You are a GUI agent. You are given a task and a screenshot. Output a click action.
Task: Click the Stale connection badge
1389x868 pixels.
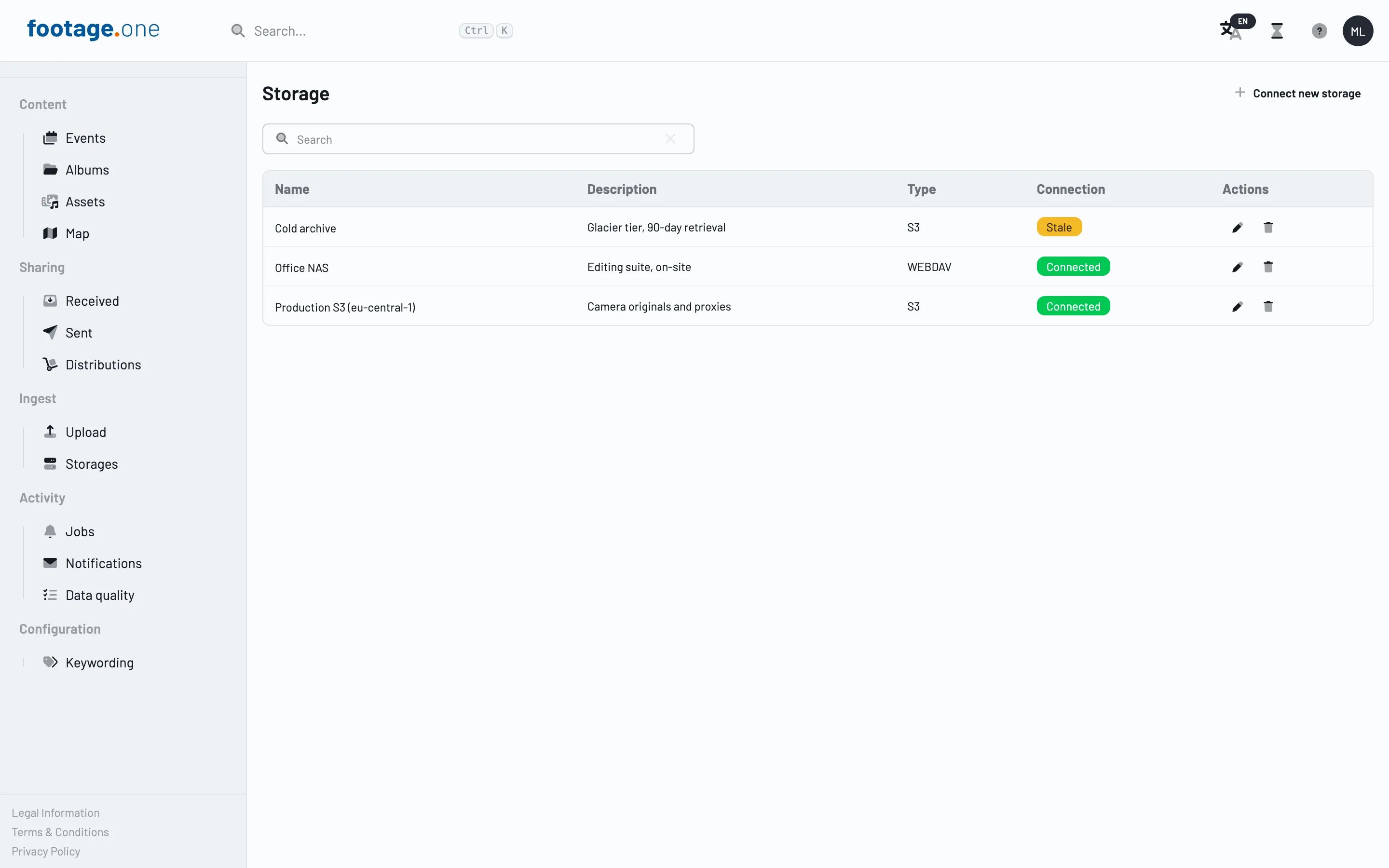tap(1059, 227)
